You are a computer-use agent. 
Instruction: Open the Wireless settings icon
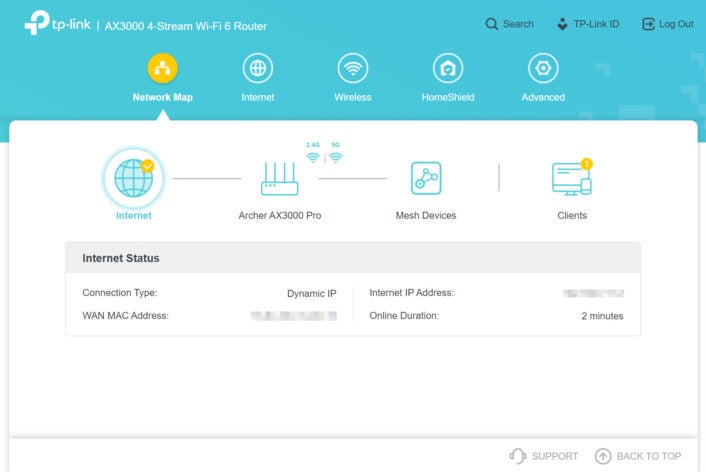click(352, 68)
